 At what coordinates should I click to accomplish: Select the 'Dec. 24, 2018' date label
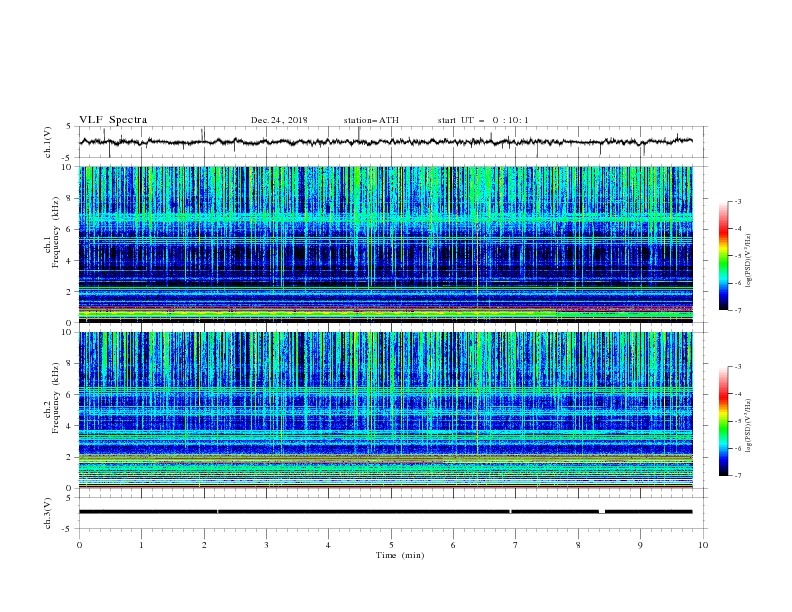[279, 120]
